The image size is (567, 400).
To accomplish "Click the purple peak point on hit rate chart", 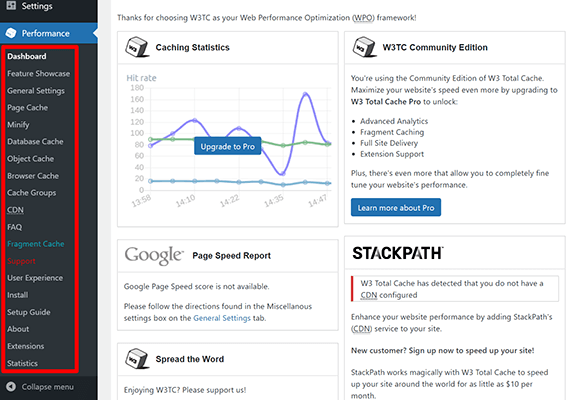I will click(x=305, y=94).
